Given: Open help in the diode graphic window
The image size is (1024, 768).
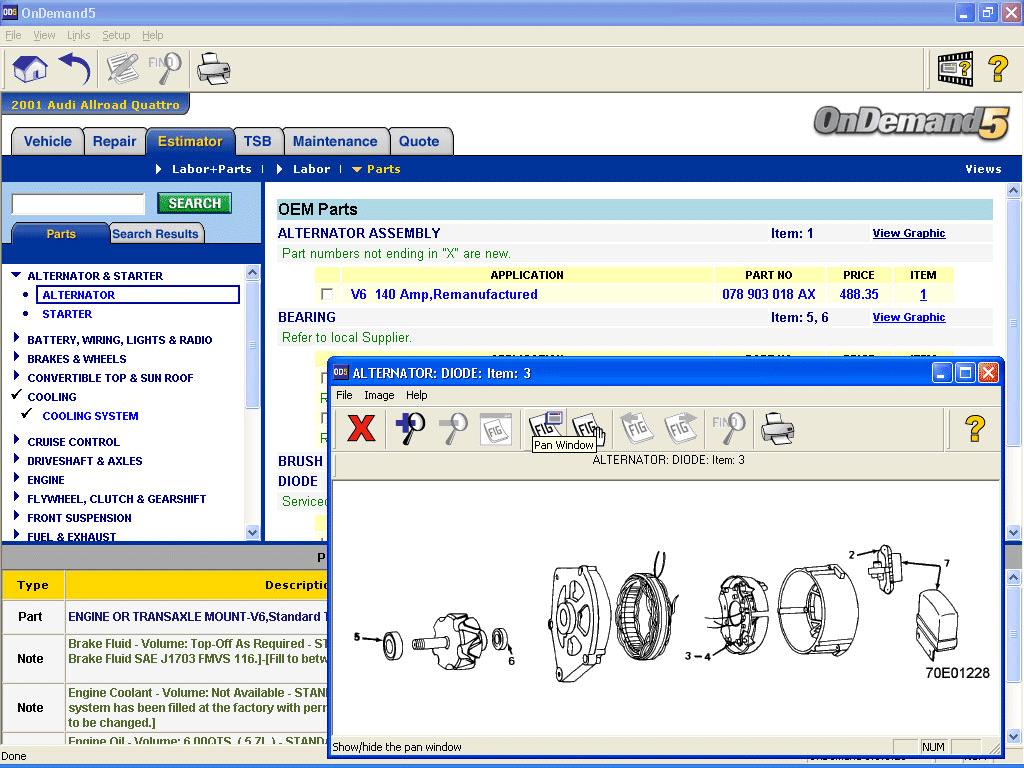Looking at the screenshot, I should [x=974, y=428].
